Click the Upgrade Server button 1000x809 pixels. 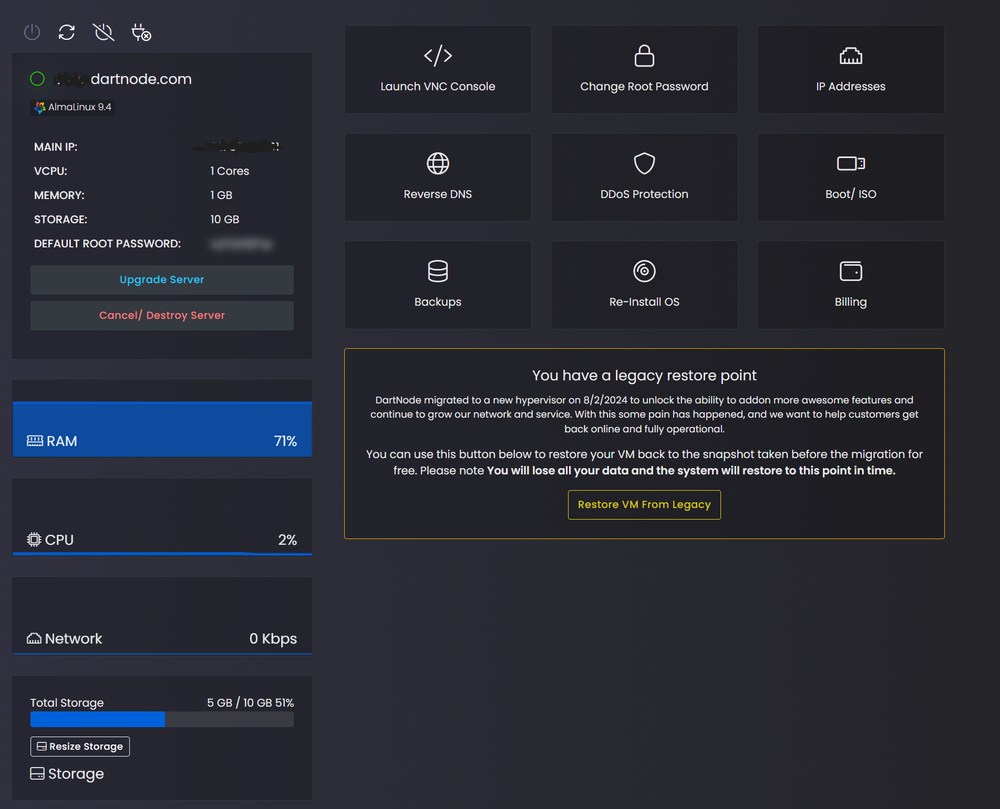point(162,280)
